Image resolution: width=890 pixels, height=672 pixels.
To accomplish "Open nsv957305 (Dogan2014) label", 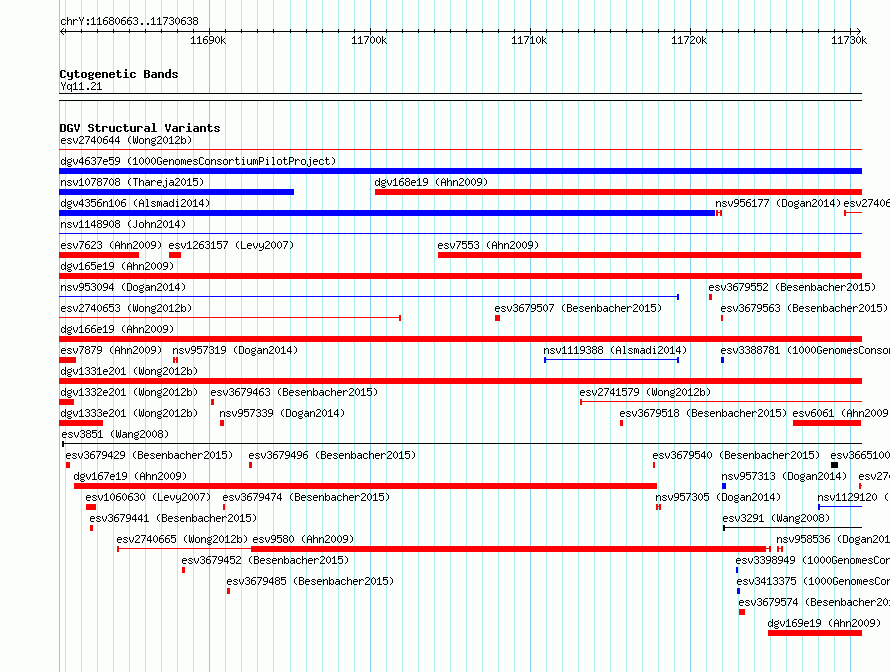I will (718, 497).
